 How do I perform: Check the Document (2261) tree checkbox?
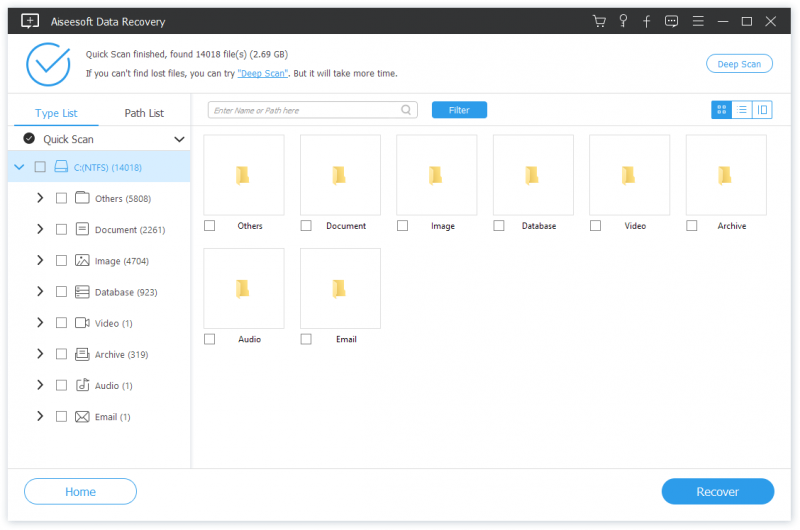[61, 230]
